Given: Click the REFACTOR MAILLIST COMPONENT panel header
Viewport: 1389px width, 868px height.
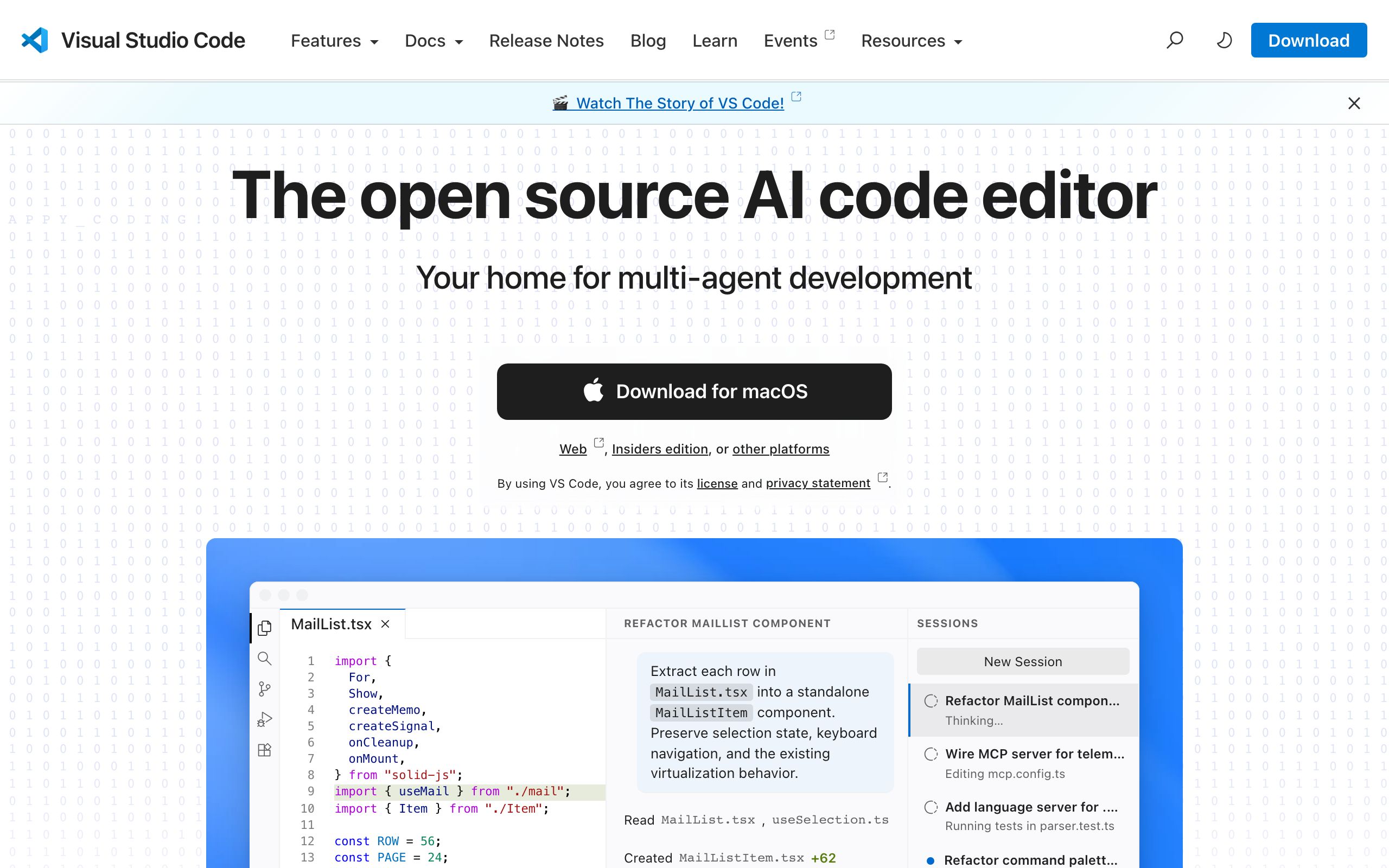Looking at the screenshot, I should (727, 623).
